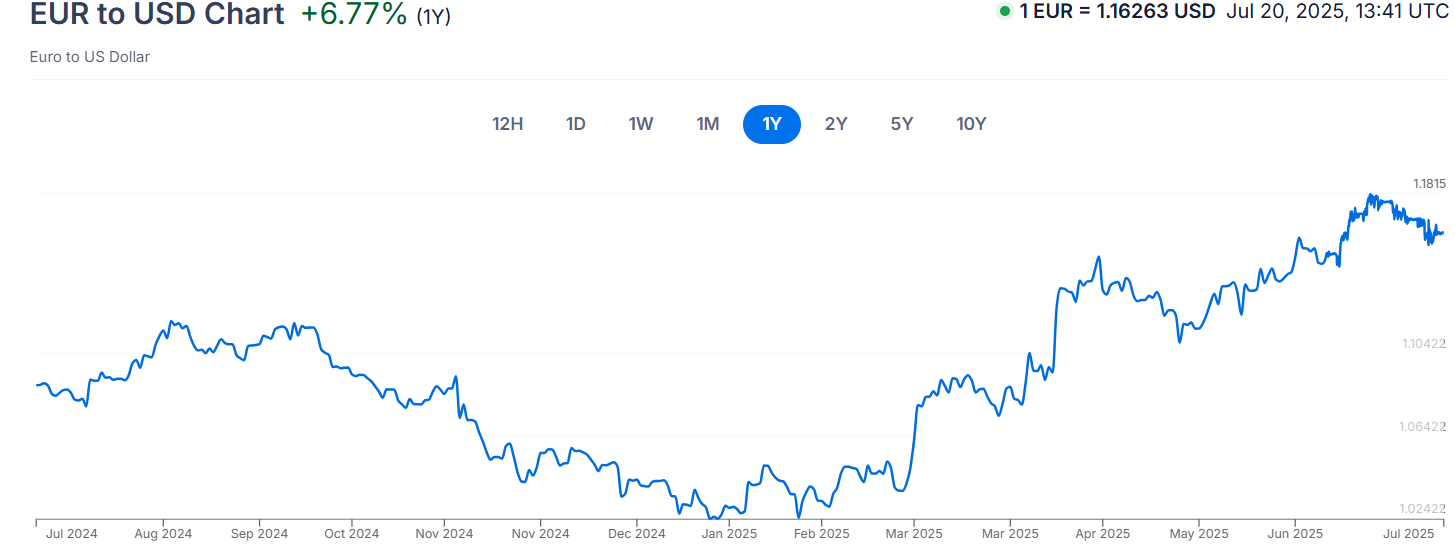Screen dimensions: 1455x552
Task: Switch chart to 2Y range
Action: tap(836, 124)
